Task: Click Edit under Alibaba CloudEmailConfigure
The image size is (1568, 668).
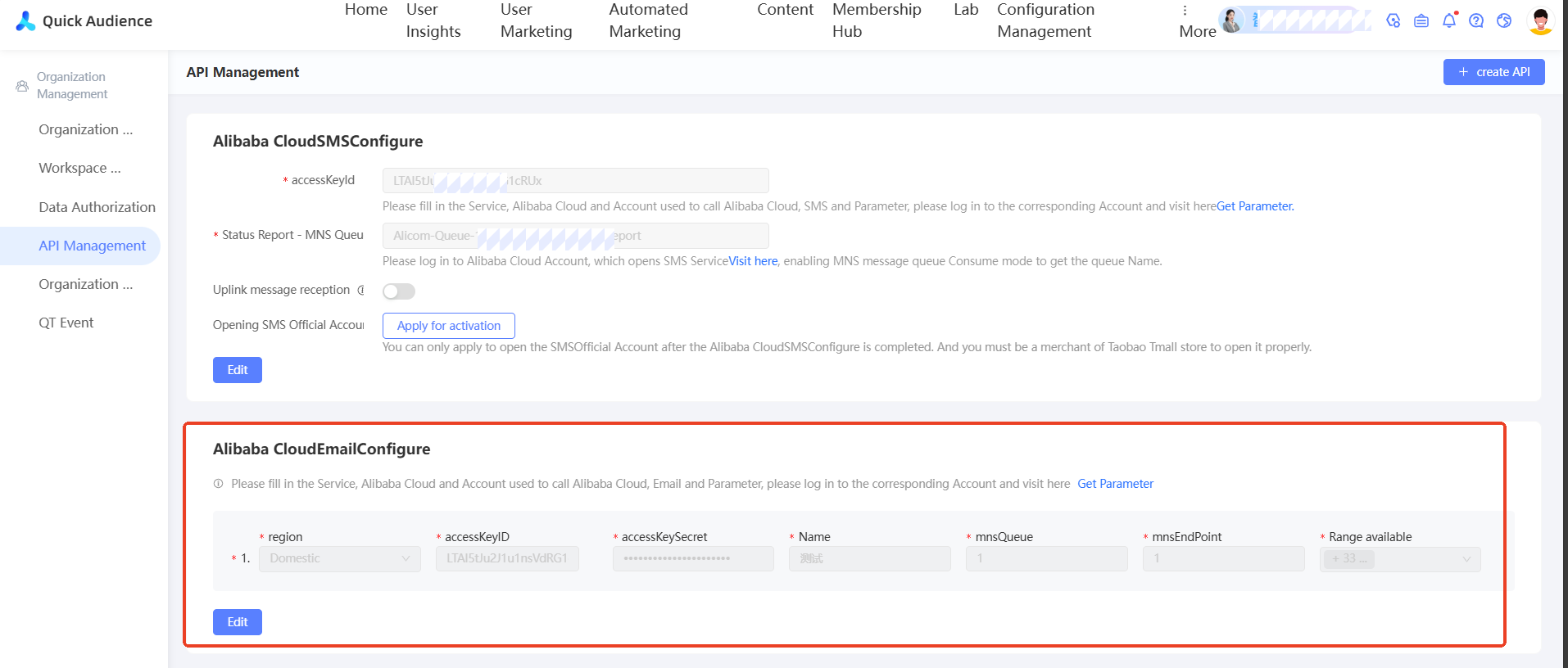Action: pyautogui.click(x=238, y=622)
